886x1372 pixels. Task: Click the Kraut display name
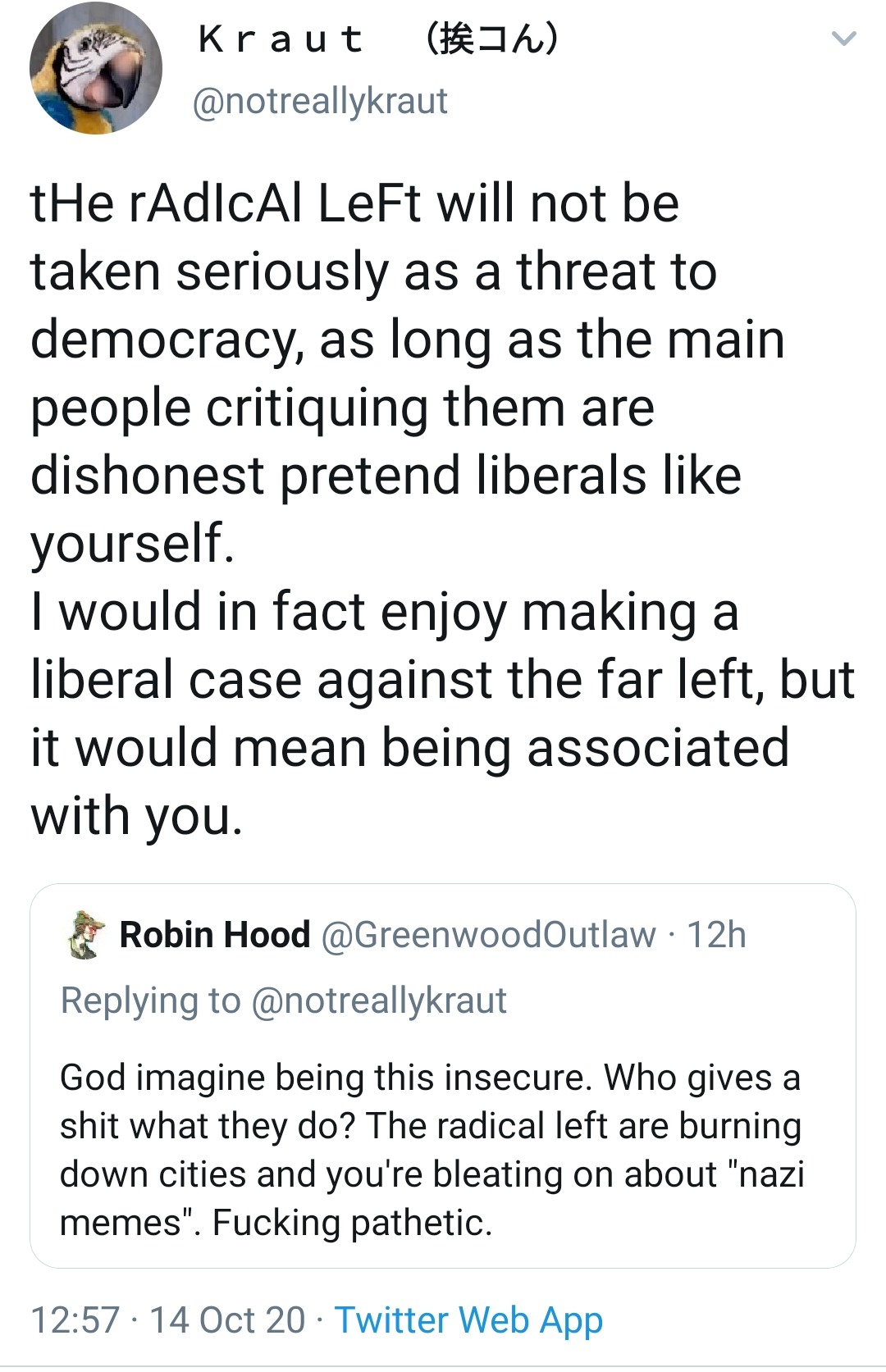pos(281,39)
